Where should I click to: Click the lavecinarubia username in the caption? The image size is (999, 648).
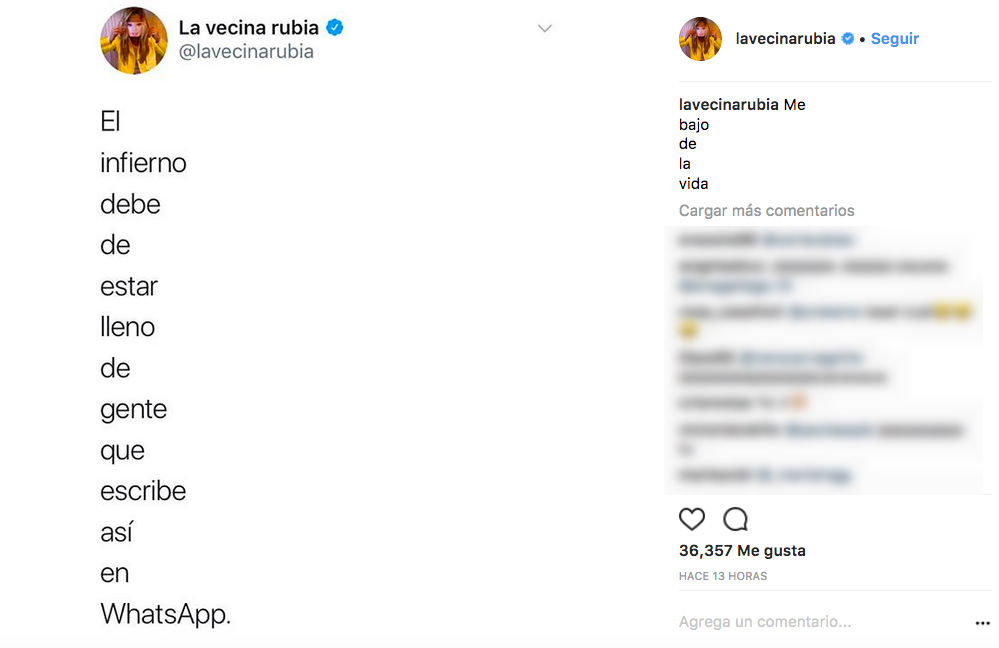729,105
